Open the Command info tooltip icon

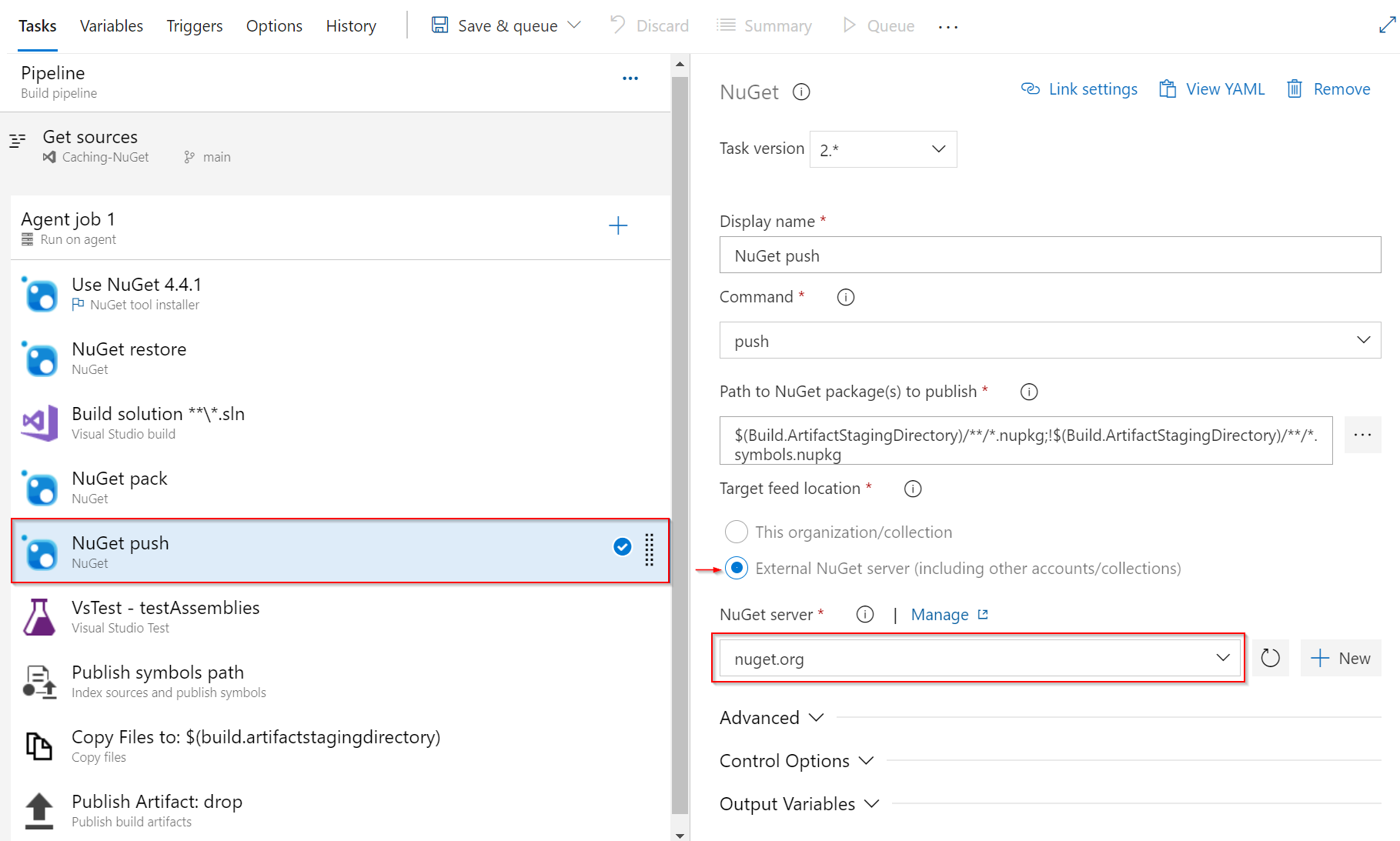coord(845,297)
